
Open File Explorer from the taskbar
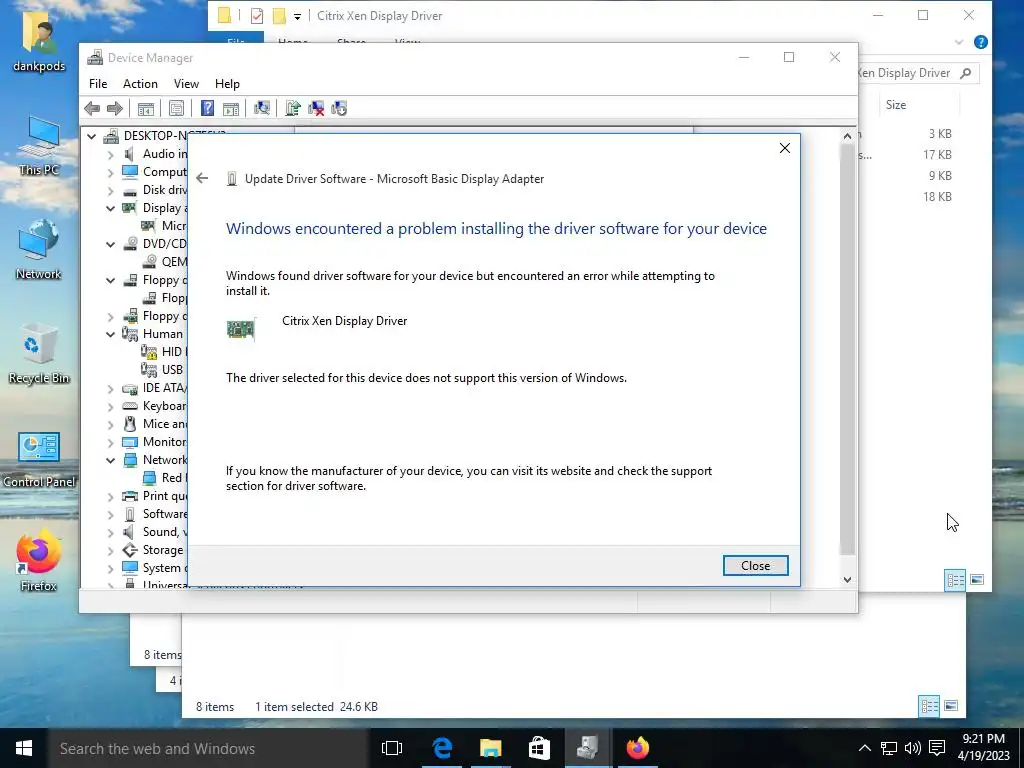coord(490,748)
